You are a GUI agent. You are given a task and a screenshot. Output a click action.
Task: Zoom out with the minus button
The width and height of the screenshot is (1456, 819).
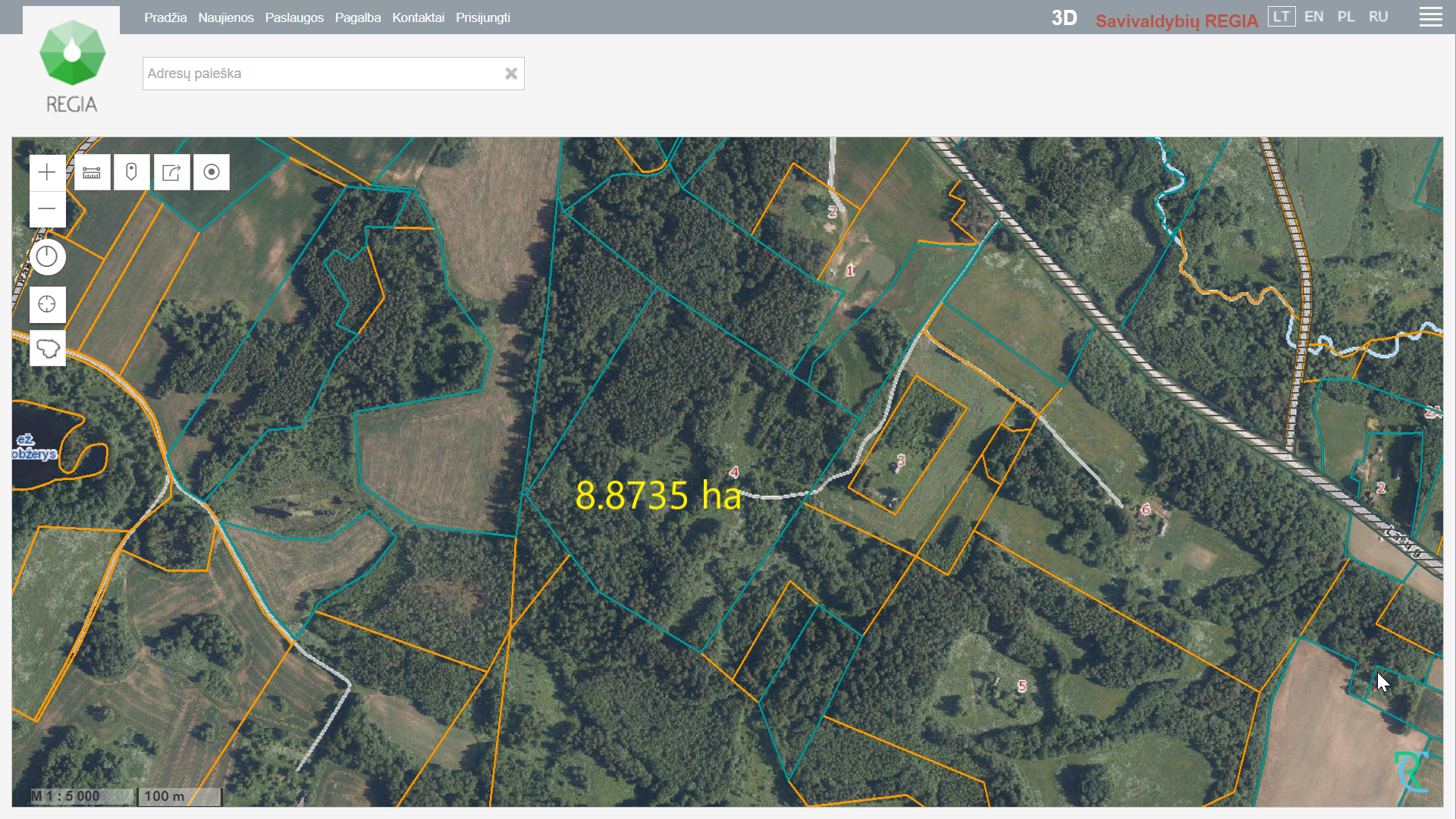coord(47,209)
